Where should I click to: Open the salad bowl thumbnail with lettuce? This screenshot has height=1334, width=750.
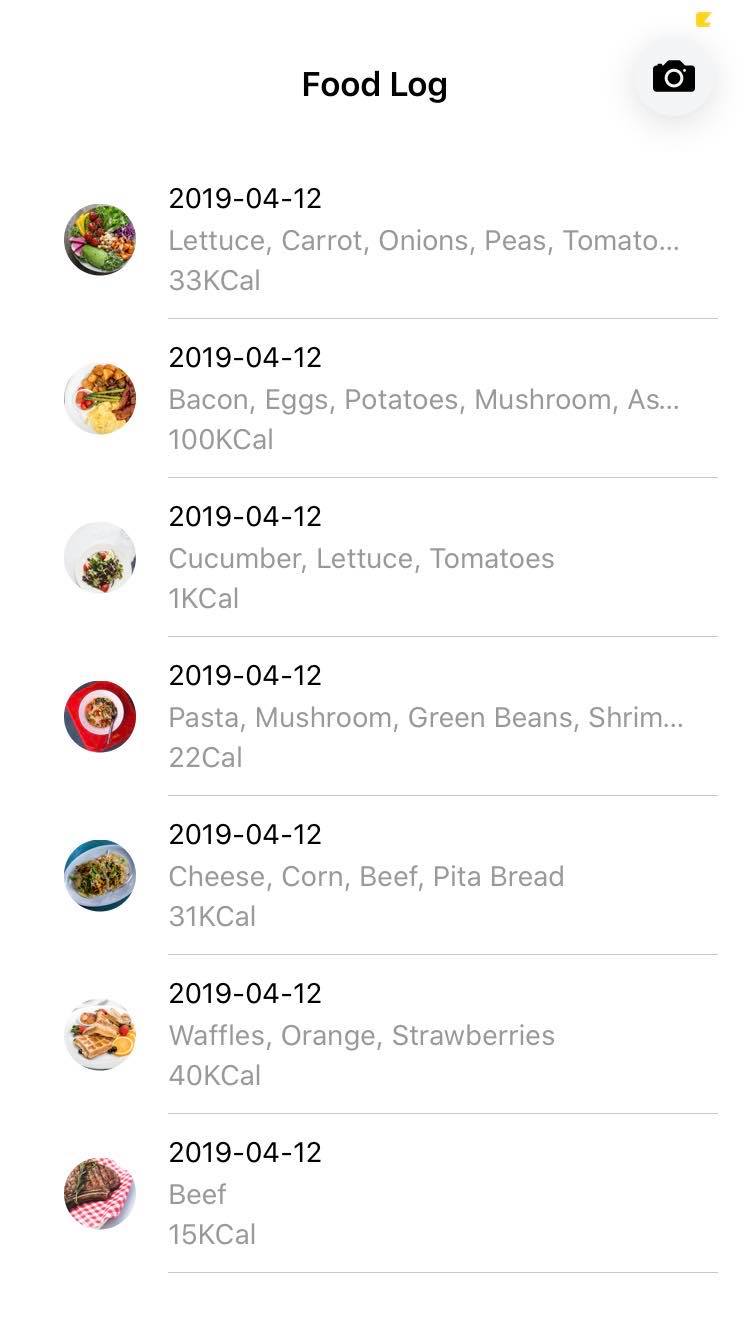[x=100, y=240]
